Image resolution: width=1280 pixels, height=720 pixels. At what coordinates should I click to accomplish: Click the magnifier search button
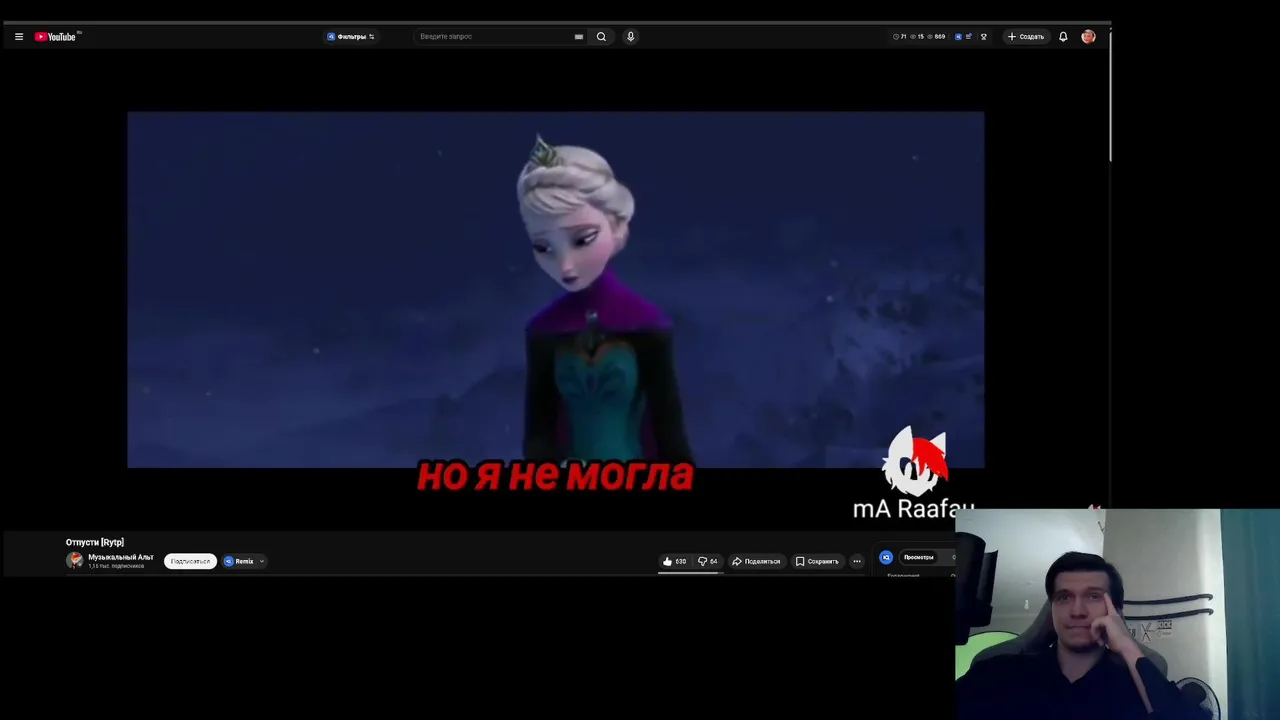click(x=601, y=36)
